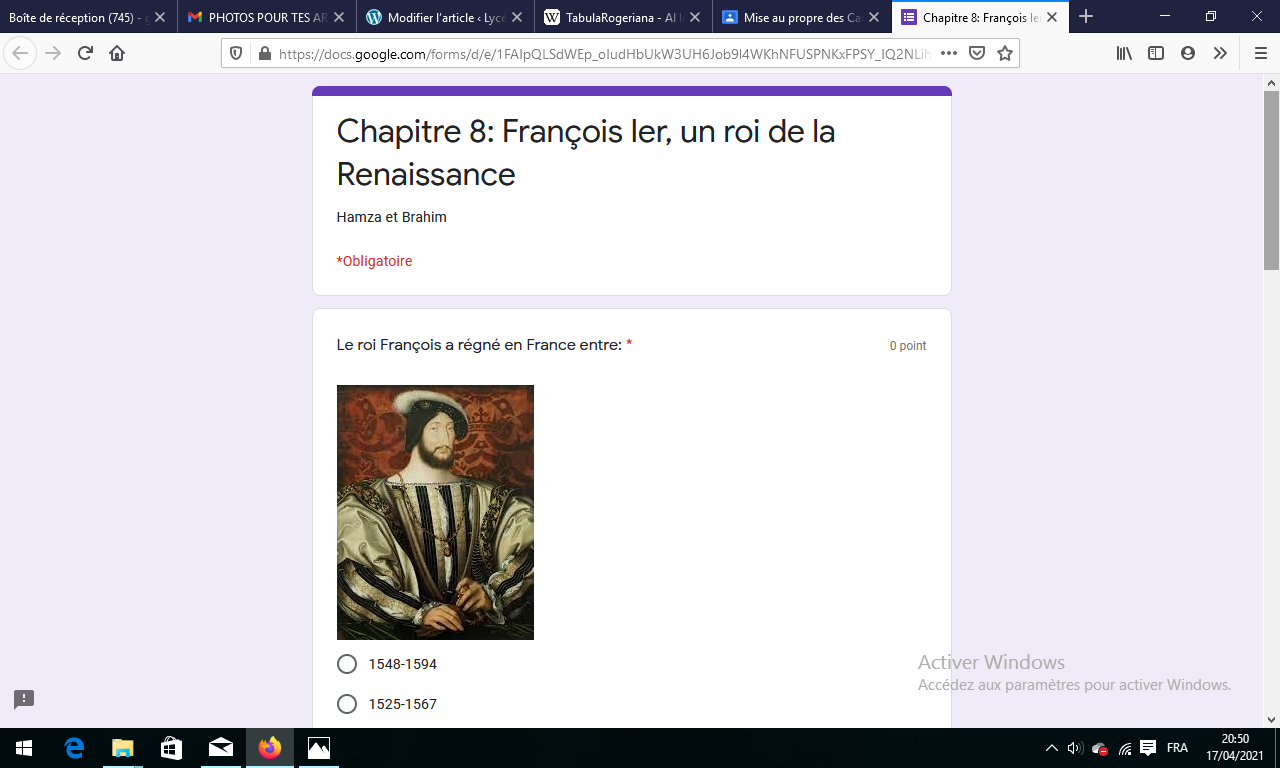
Task: Click the form title Chapitre 8 heading
Action: coord(586,152)
